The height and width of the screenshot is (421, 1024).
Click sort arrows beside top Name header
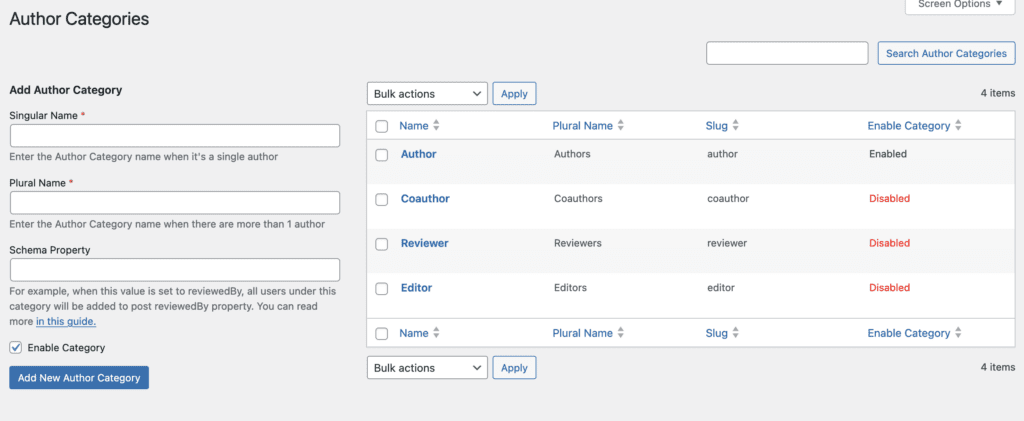point(436,126)
